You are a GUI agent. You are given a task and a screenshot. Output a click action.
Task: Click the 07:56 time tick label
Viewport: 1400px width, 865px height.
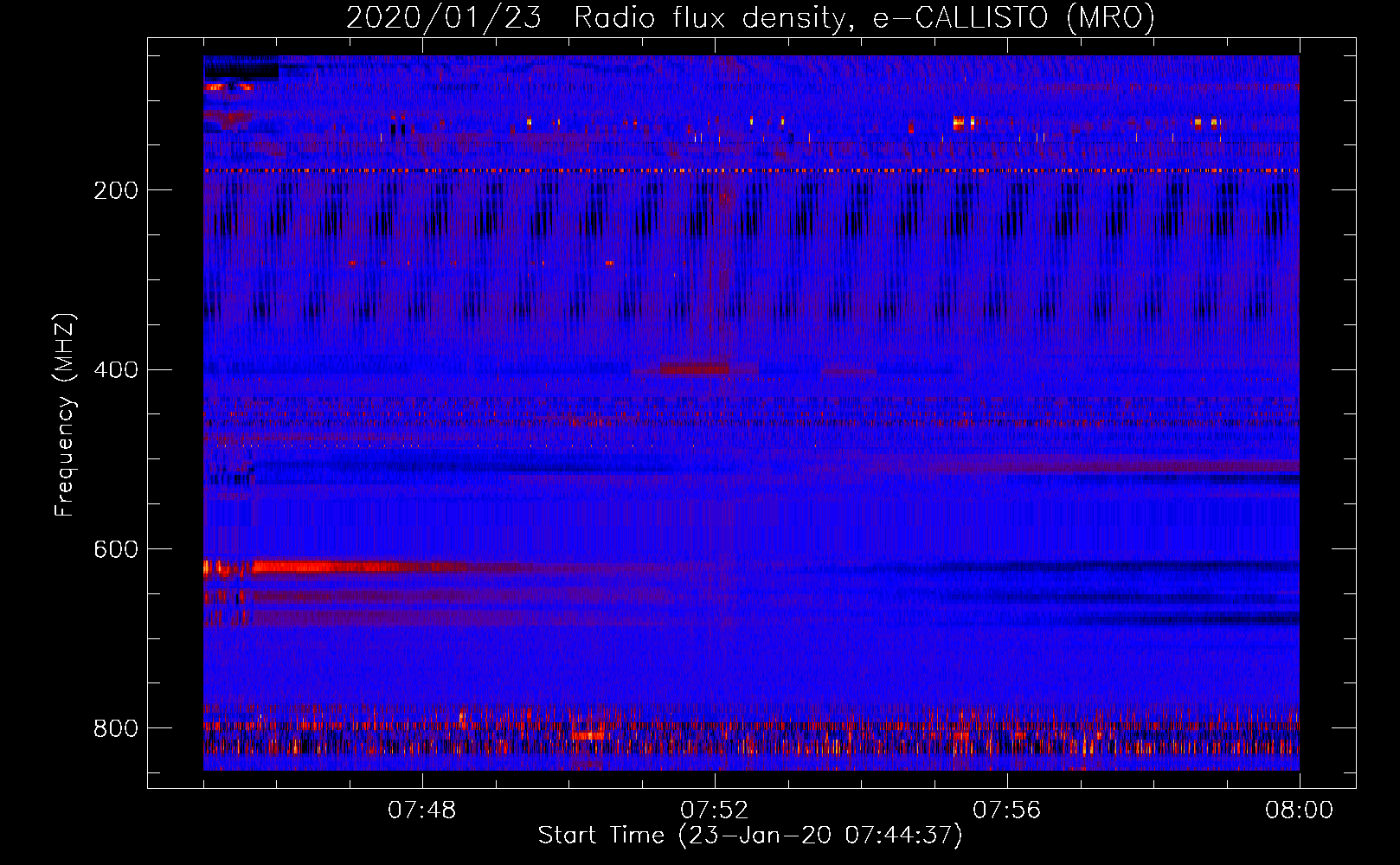click(x=1007, y=811)
